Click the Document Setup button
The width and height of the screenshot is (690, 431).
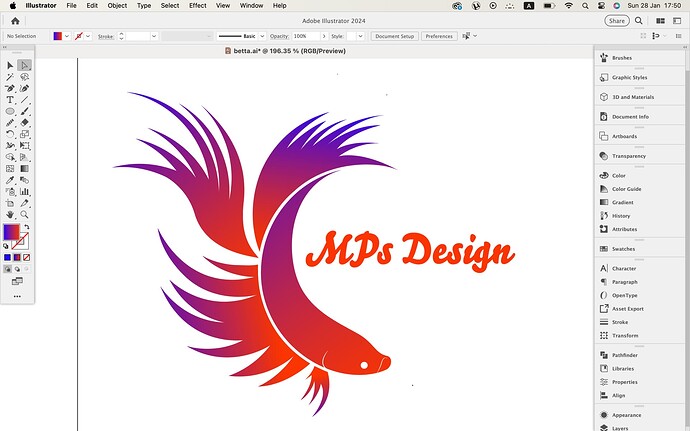[394, 36]
